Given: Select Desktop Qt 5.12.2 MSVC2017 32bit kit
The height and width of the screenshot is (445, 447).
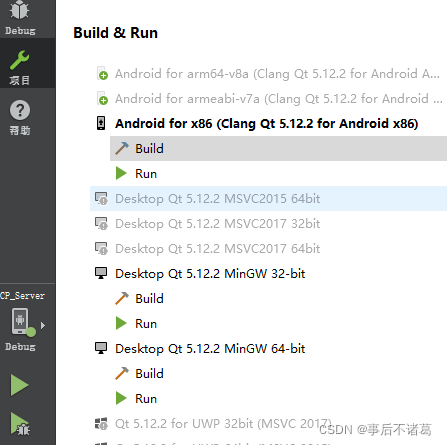Looking at the screenshot, I should [207, 224].
